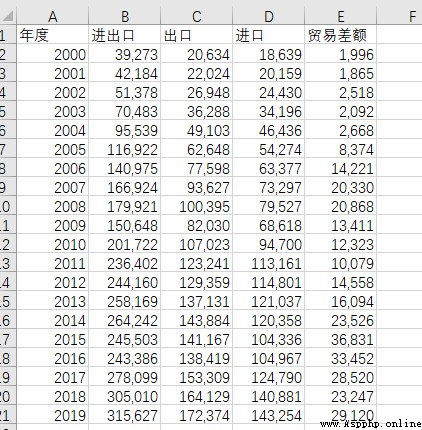Select cell containing 93,627
Viewport: 422px width, 430px height.
(x=197, y=187)
